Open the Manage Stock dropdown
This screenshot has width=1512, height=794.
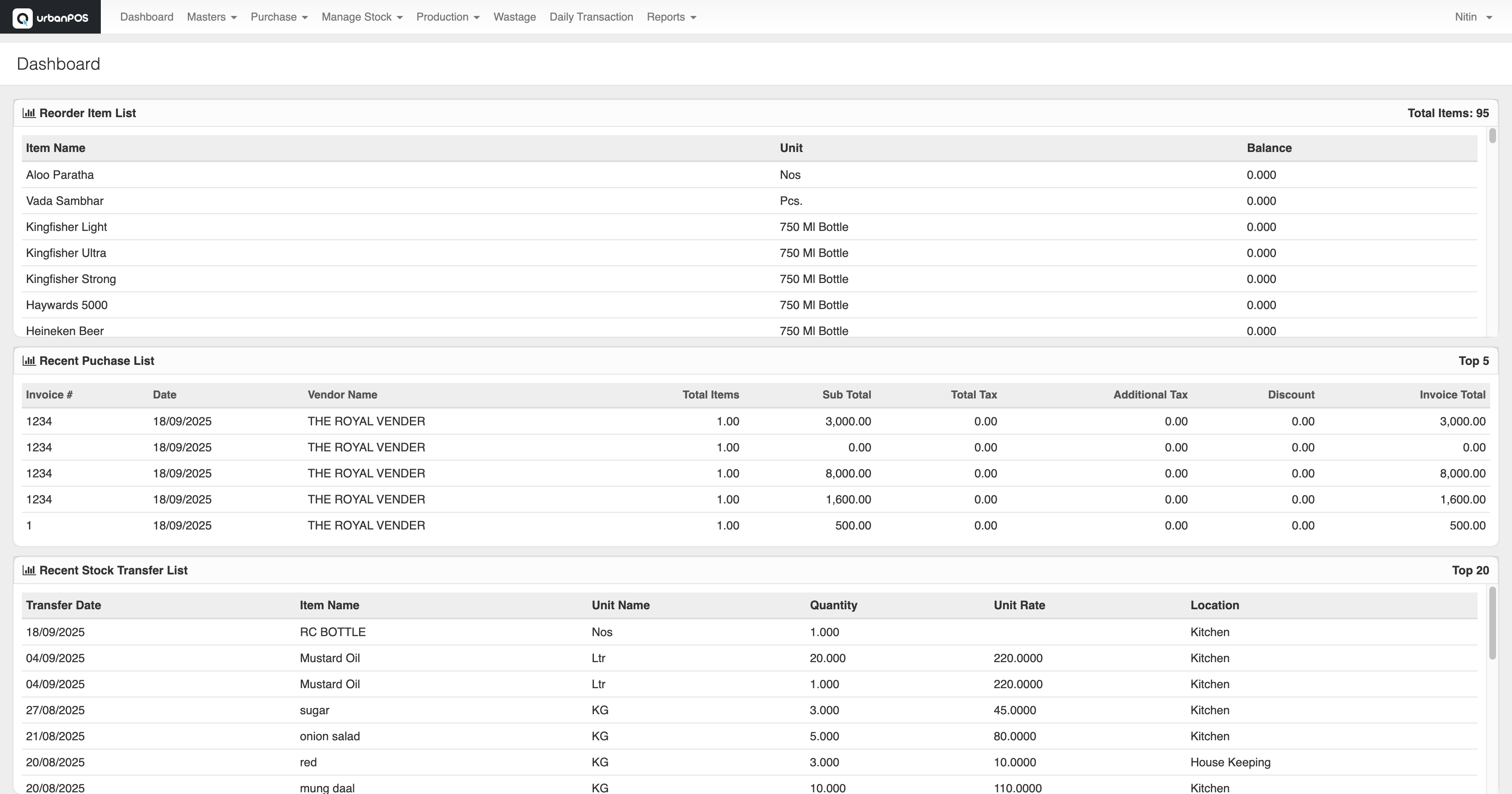tap(362, 17)
